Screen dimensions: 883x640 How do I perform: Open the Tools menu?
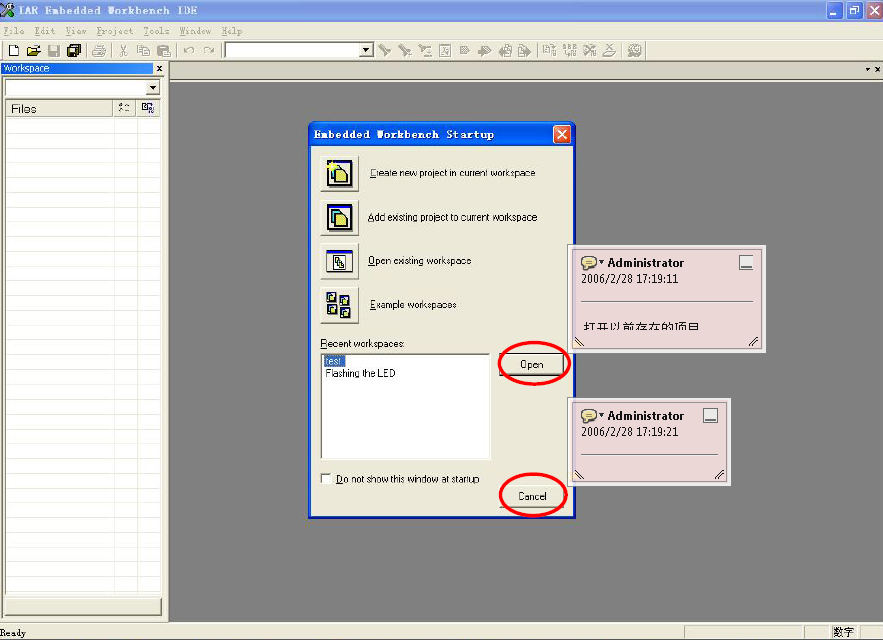(156, 31)
